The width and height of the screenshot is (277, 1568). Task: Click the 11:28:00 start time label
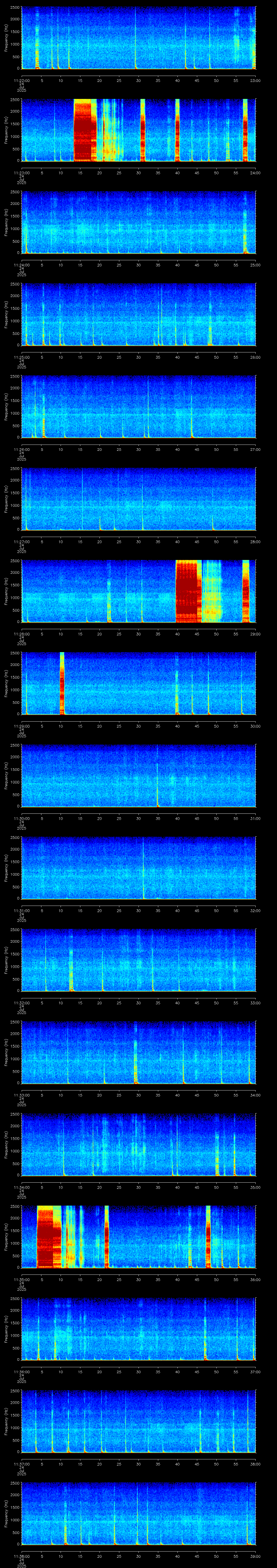pos(21,634)
